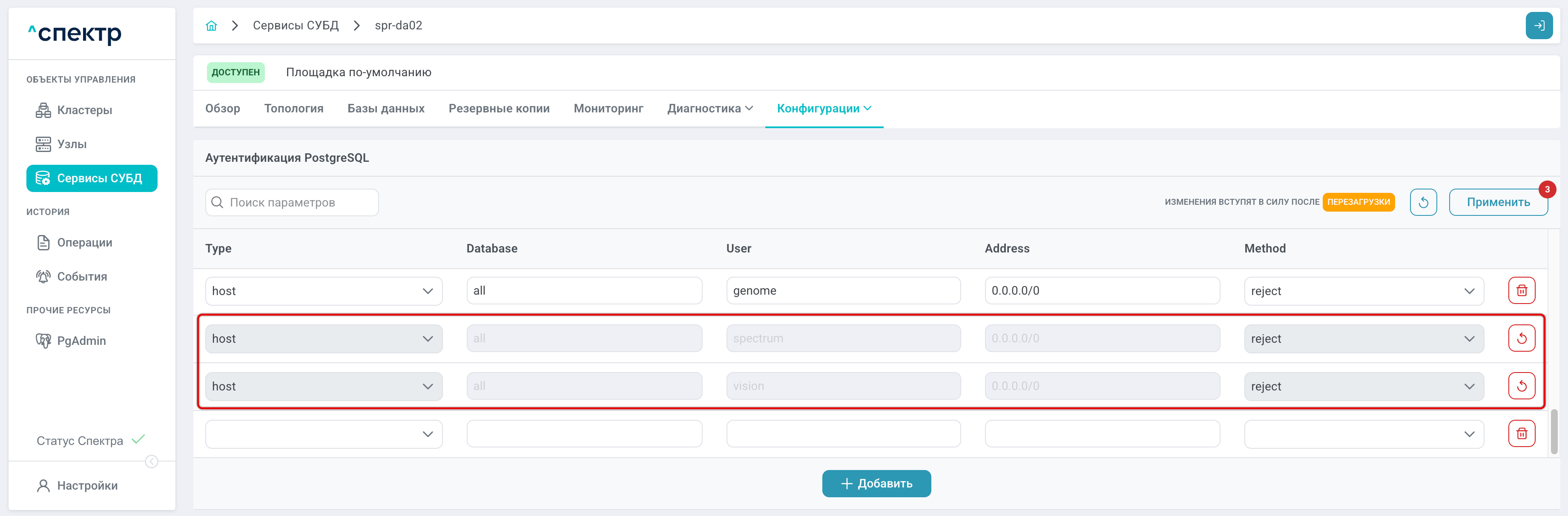Screen dimensions: 1568x516
Task: Switch to the Резервные копии tab
Action: click(499, 108)
